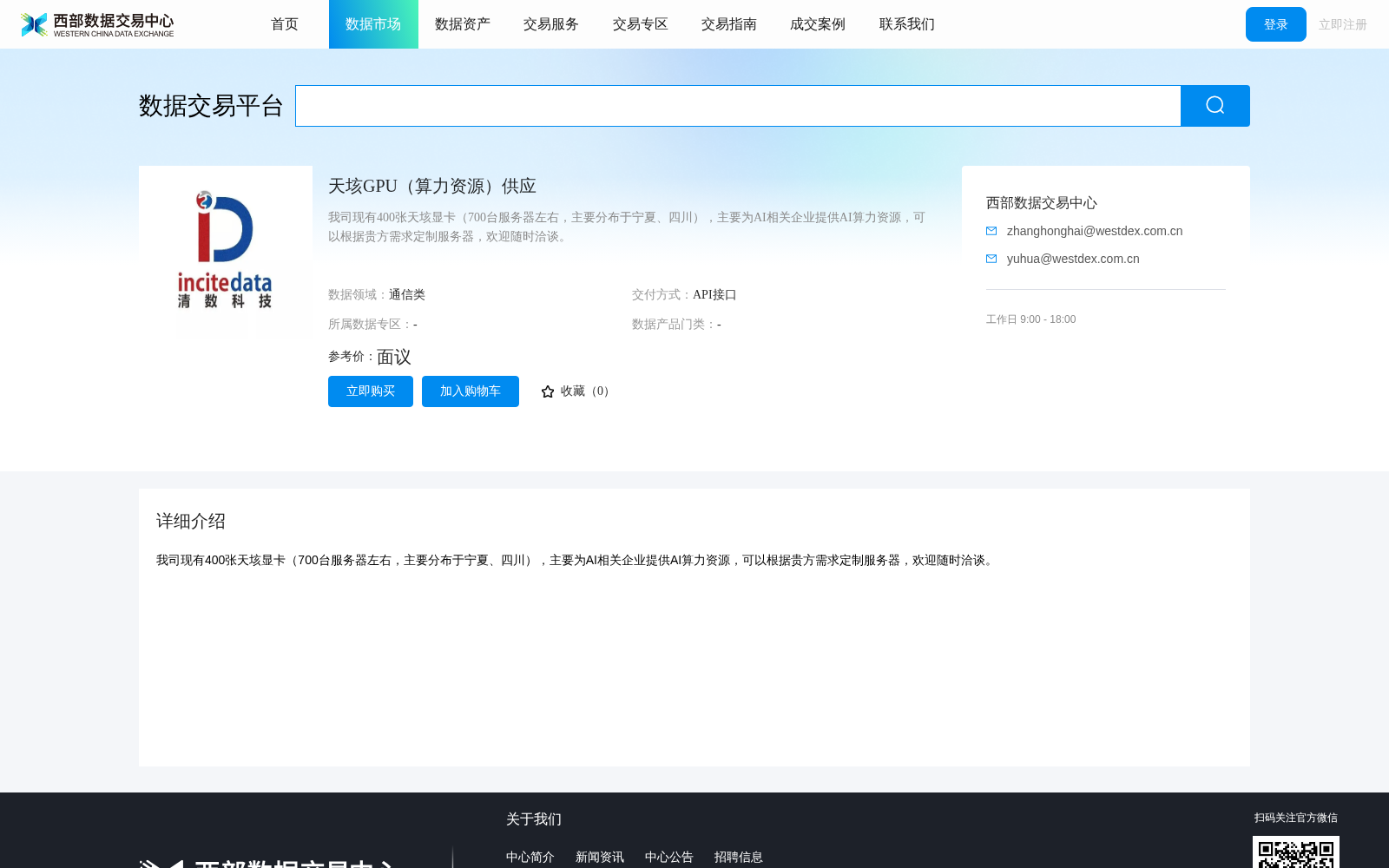The image size is (1389, 868).
Task: Open the 交易专区 nav item
Action: pyautogui.click(x=641, y=24)
